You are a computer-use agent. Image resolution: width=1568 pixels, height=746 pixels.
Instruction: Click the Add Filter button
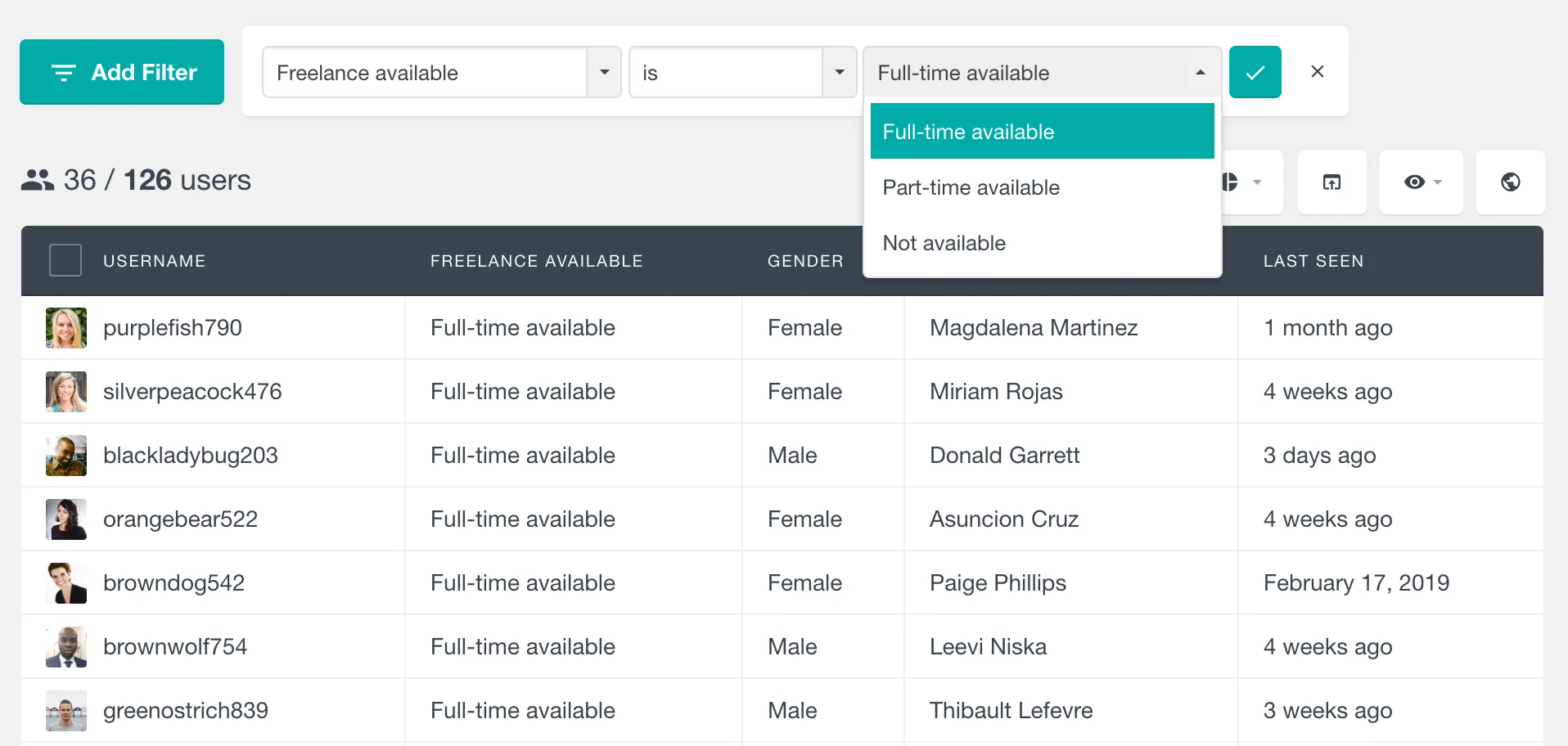(x=122, y=72)
